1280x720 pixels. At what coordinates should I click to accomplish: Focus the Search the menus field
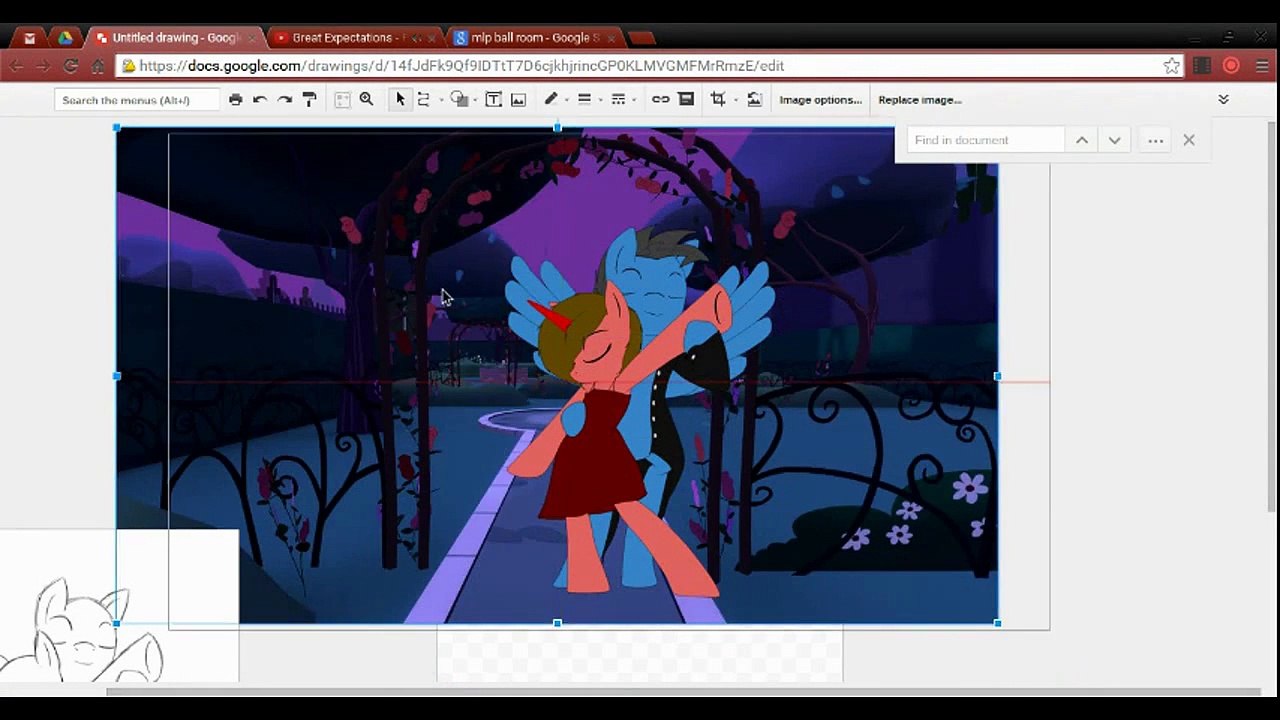(x=137, y=100)
